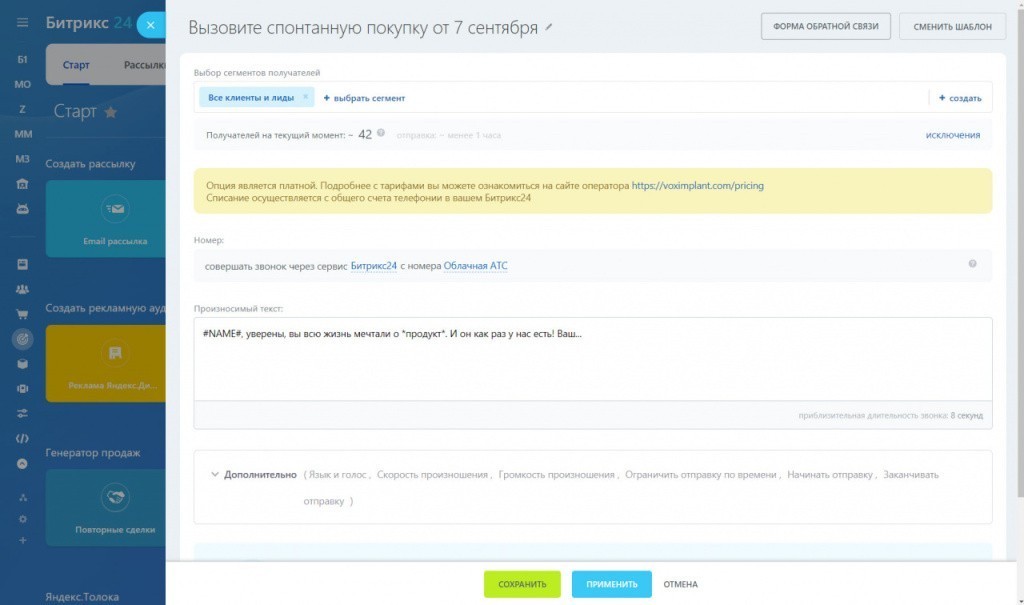1024x605 pixels.
Task: Close the slider panel with X button
Action: (150, 26)
